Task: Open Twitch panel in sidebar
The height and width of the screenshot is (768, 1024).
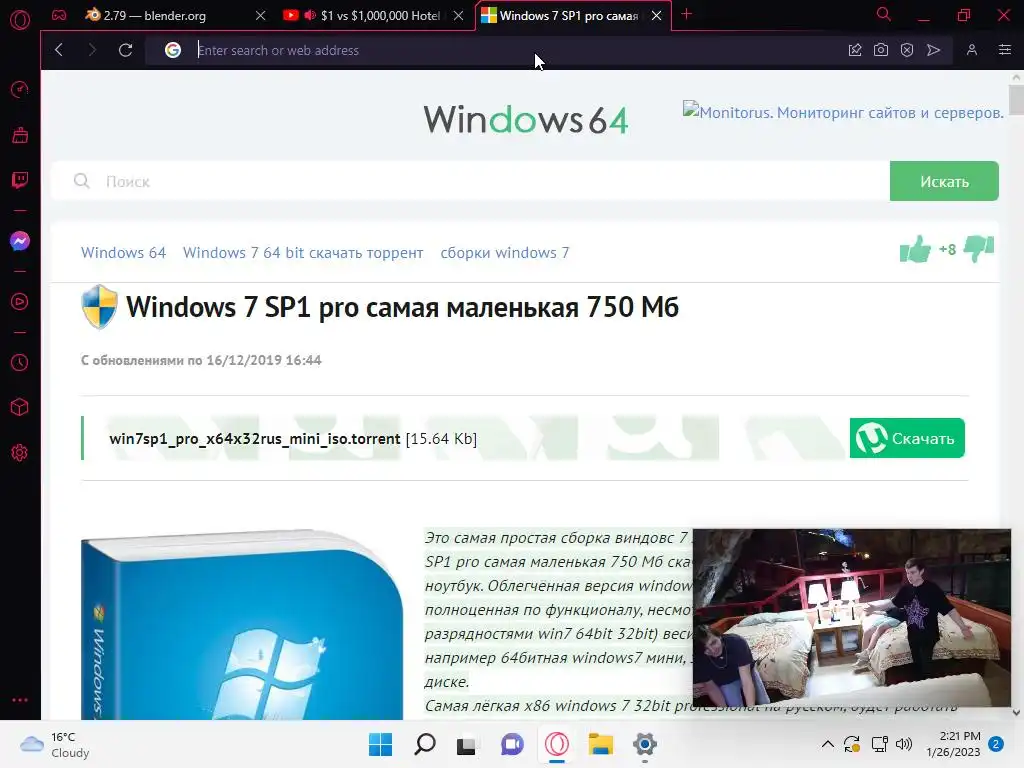Action: pyautogui.click(x=20, y=180)
